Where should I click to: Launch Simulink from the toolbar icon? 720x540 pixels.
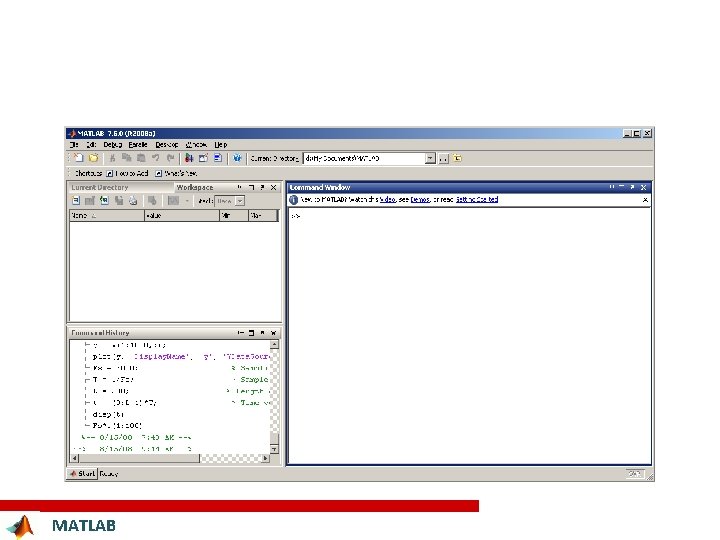point(189,158)
